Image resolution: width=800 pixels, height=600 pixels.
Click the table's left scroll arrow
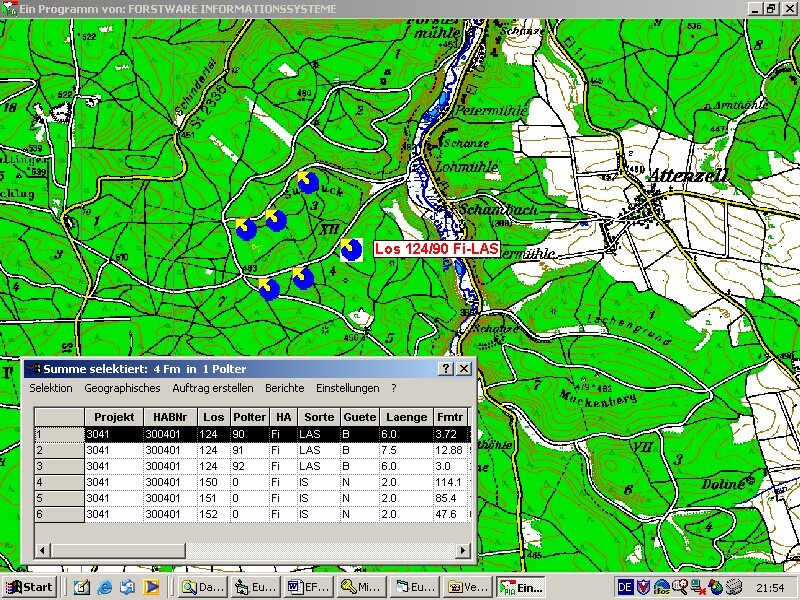(42, 551)
